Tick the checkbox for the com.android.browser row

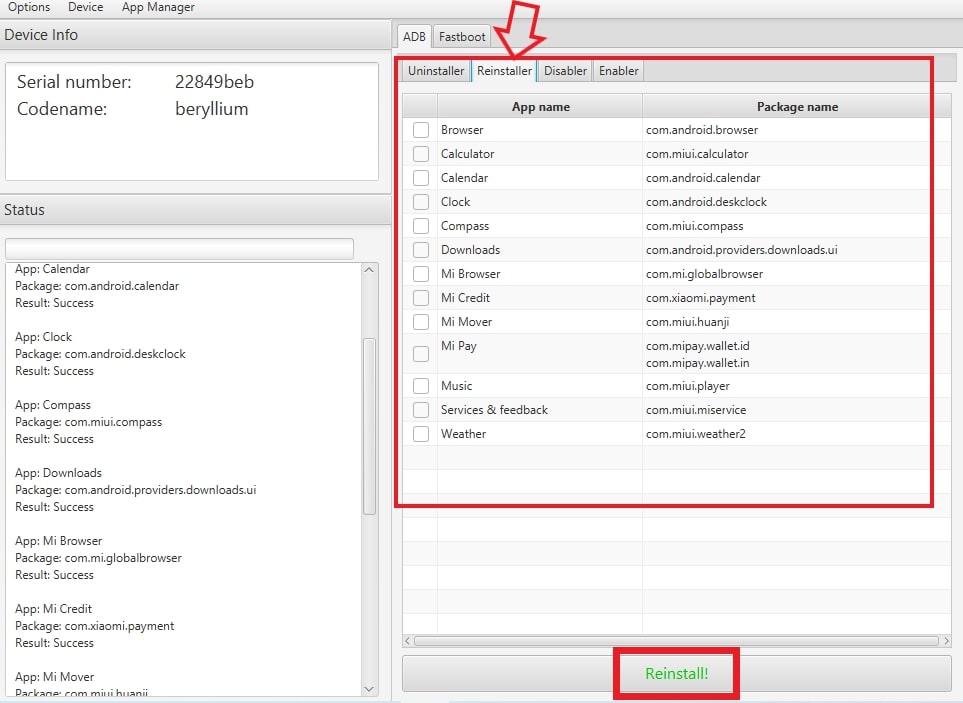(421, 130)
